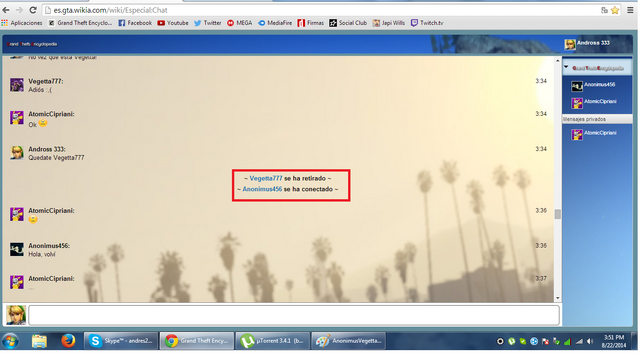Click the safely remove hardware tray icon
This screenshot has height=360, width=640.
click(x=556, y=341)
